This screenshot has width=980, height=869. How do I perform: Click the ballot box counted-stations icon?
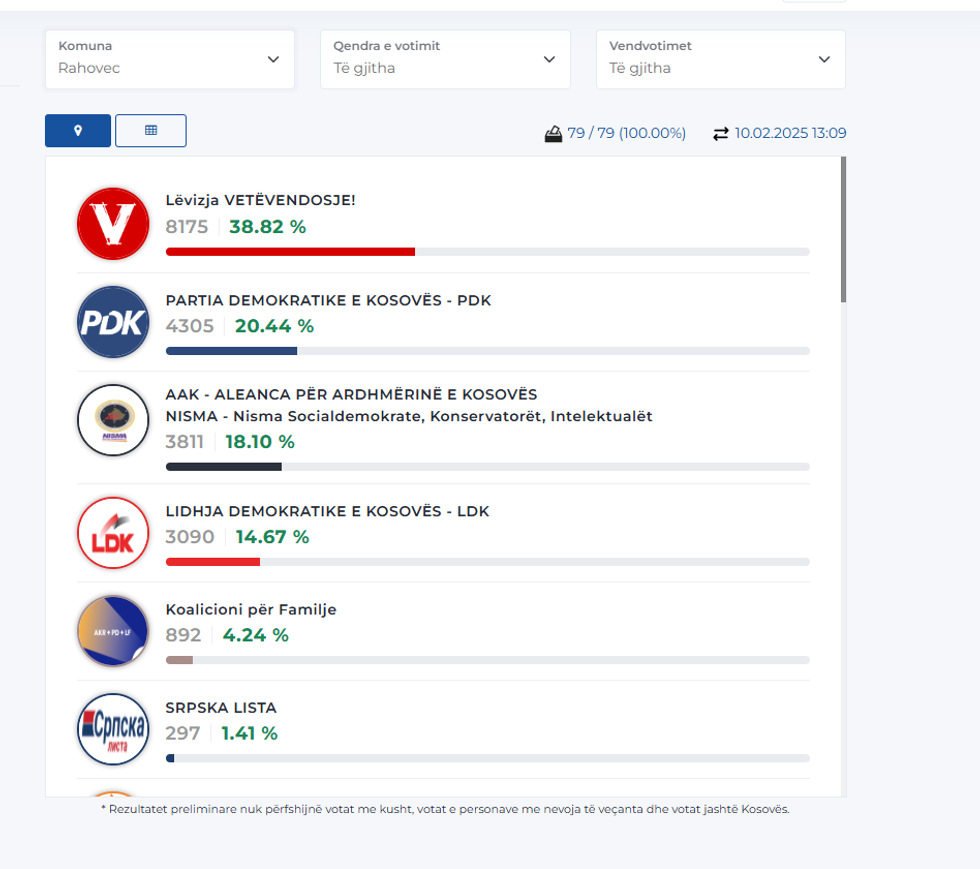[x=553, y=134]
